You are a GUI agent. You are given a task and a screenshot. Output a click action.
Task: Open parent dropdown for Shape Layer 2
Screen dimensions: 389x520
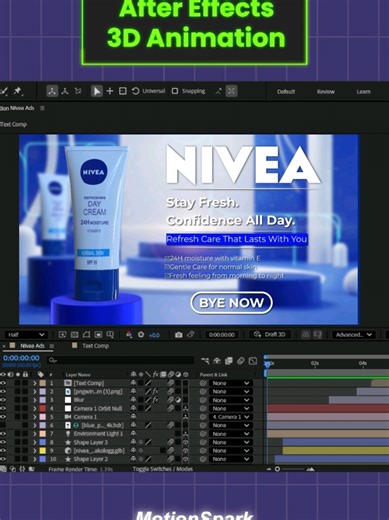click(x=231, y=459)
